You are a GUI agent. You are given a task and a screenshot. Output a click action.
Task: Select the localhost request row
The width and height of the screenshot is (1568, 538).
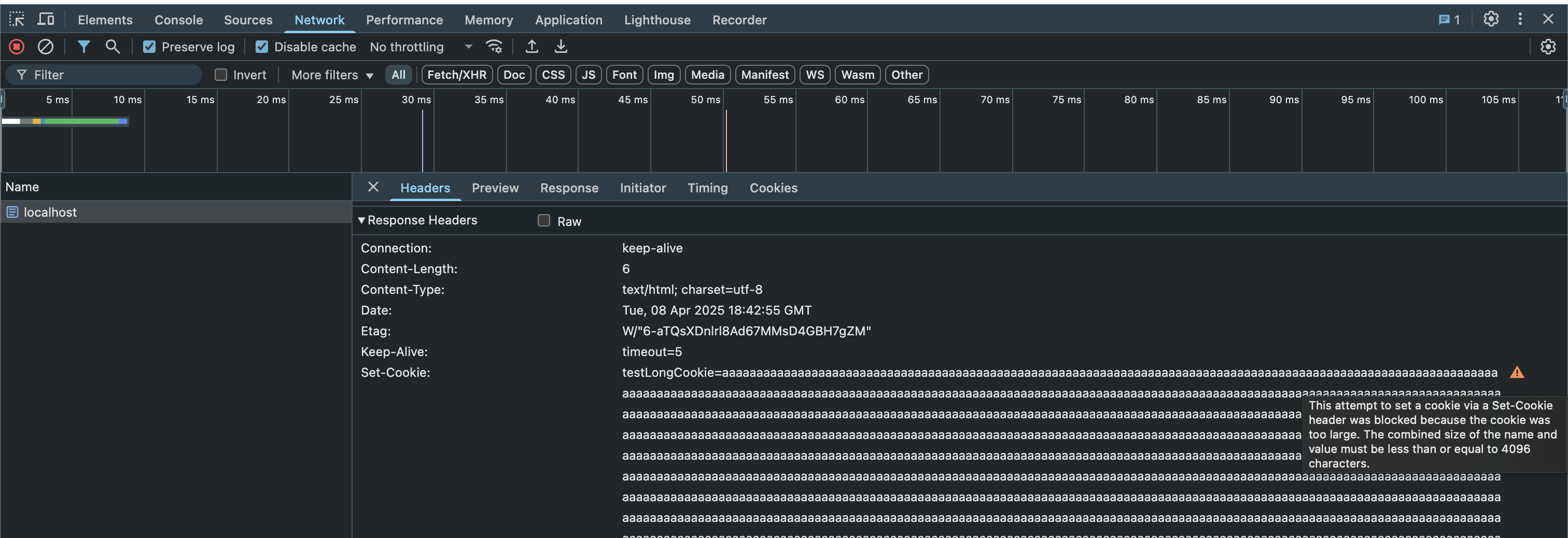(x=176, y=213)
